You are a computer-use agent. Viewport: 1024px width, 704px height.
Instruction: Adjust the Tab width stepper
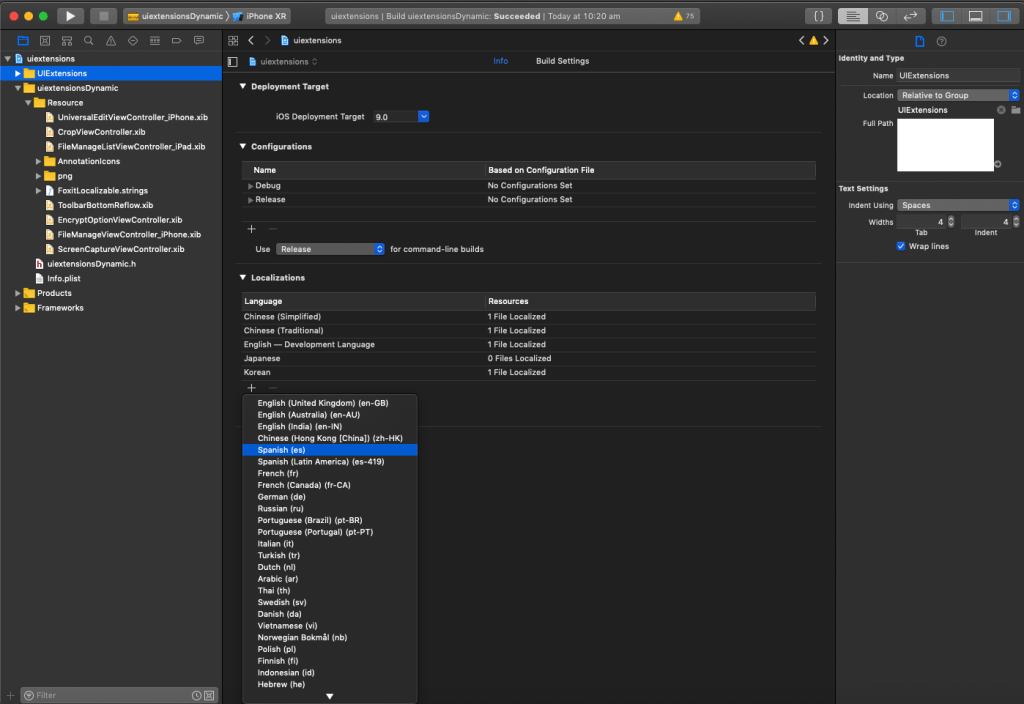click(x=951, y=222)
